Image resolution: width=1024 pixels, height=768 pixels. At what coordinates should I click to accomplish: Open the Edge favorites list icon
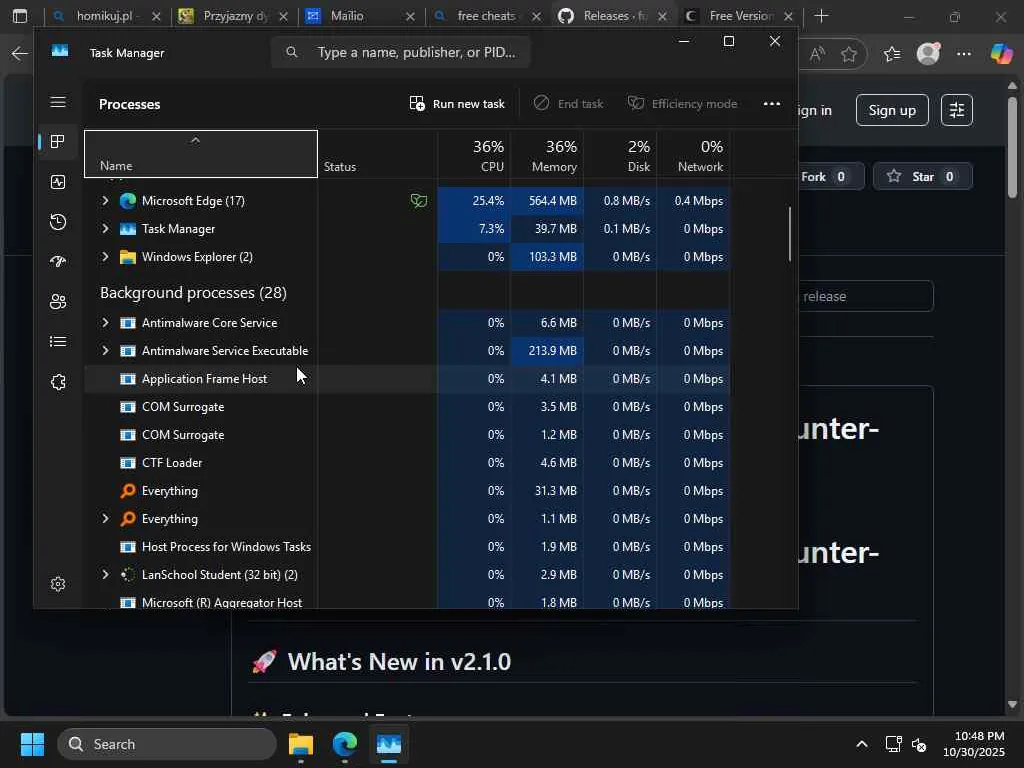[891, 54]
